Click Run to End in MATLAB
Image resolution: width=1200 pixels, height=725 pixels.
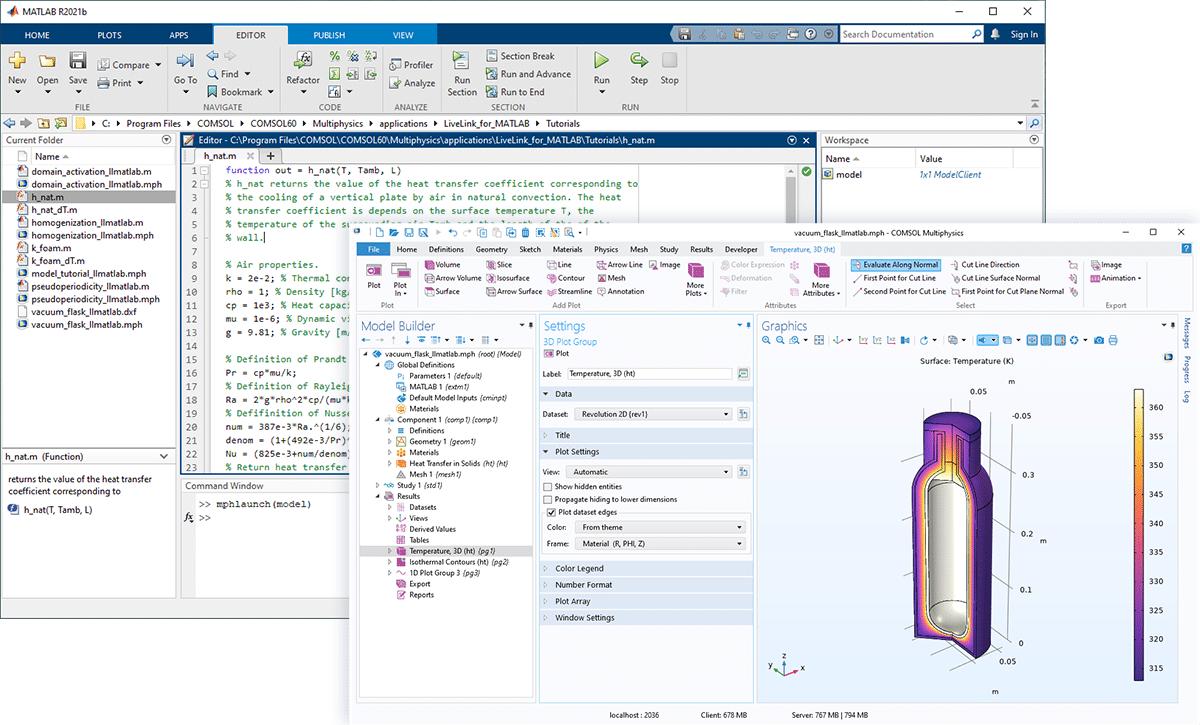(x=515, y=92)
